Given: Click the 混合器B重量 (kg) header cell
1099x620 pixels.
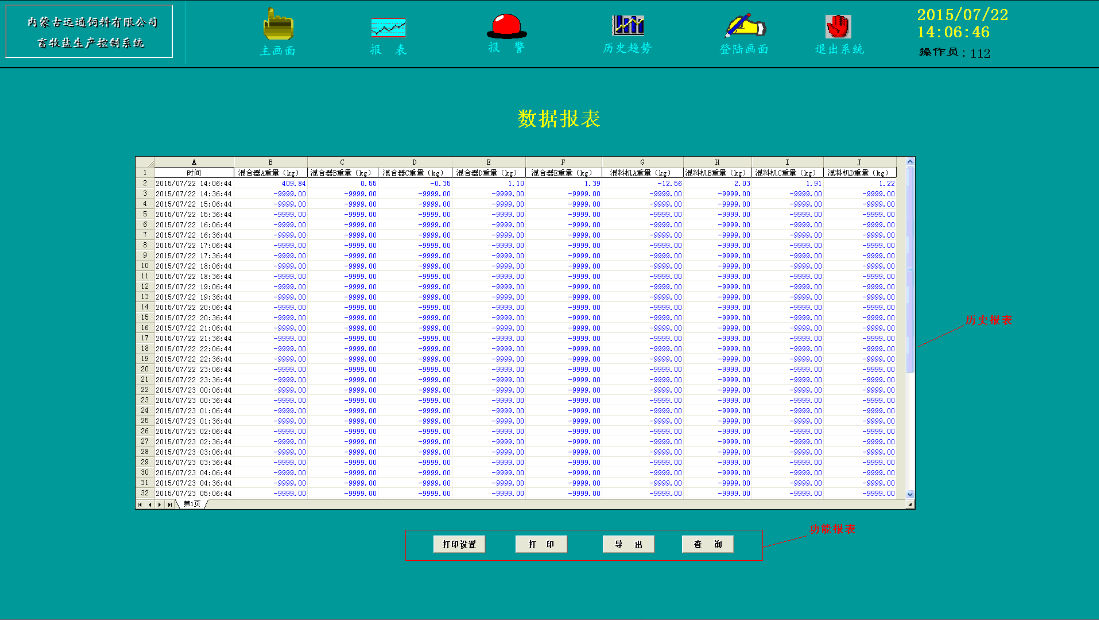Looking at the screenshot, I should click(343, 172).
